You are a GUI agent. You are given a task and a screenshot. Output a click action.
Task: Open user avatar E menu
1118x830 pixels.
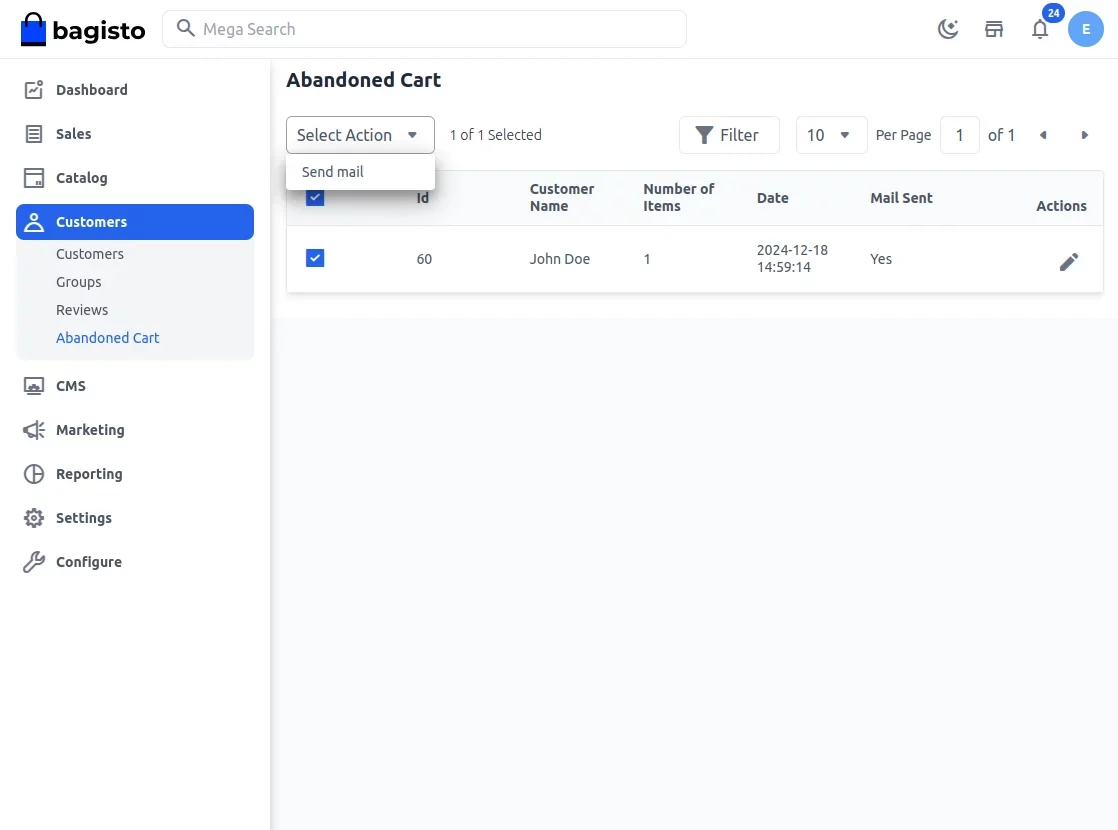(x=1085, y=29)
